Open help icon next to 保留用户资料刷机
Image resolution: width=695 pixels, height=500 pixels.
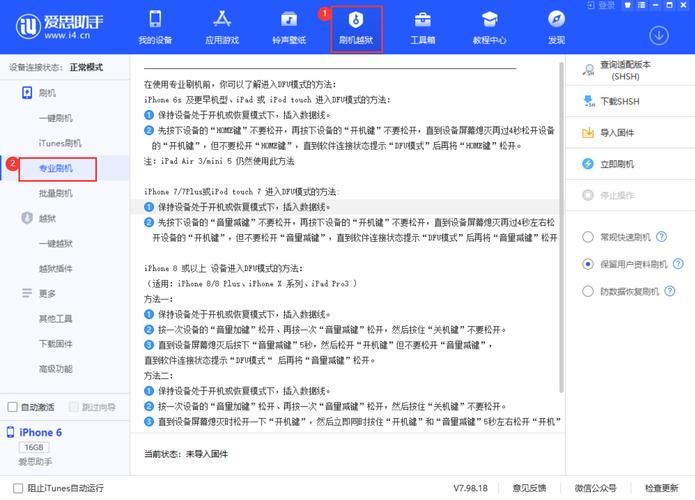[x=678, y=264]
